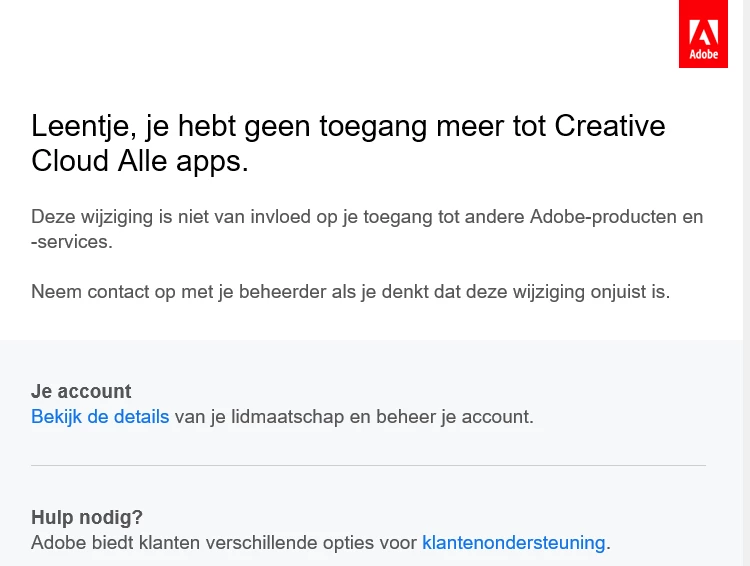Click the 'Je account' heading
750x566 pixels.
pyautogui.click(x=81, y=391)
